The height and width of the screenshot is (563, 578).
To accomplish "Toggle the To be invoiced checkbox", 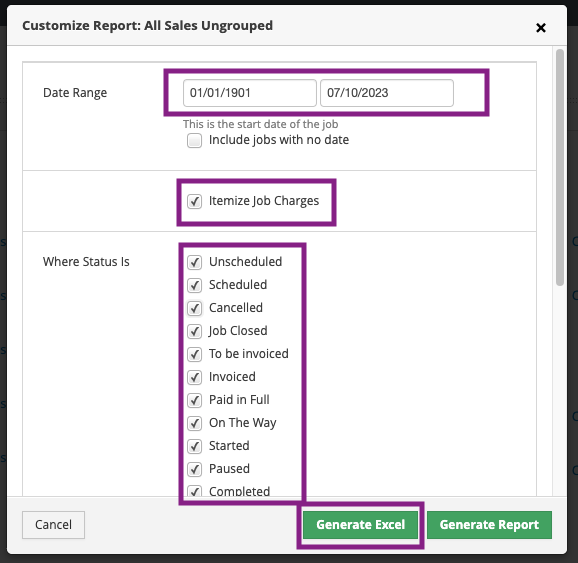I will tap(194, 354).
